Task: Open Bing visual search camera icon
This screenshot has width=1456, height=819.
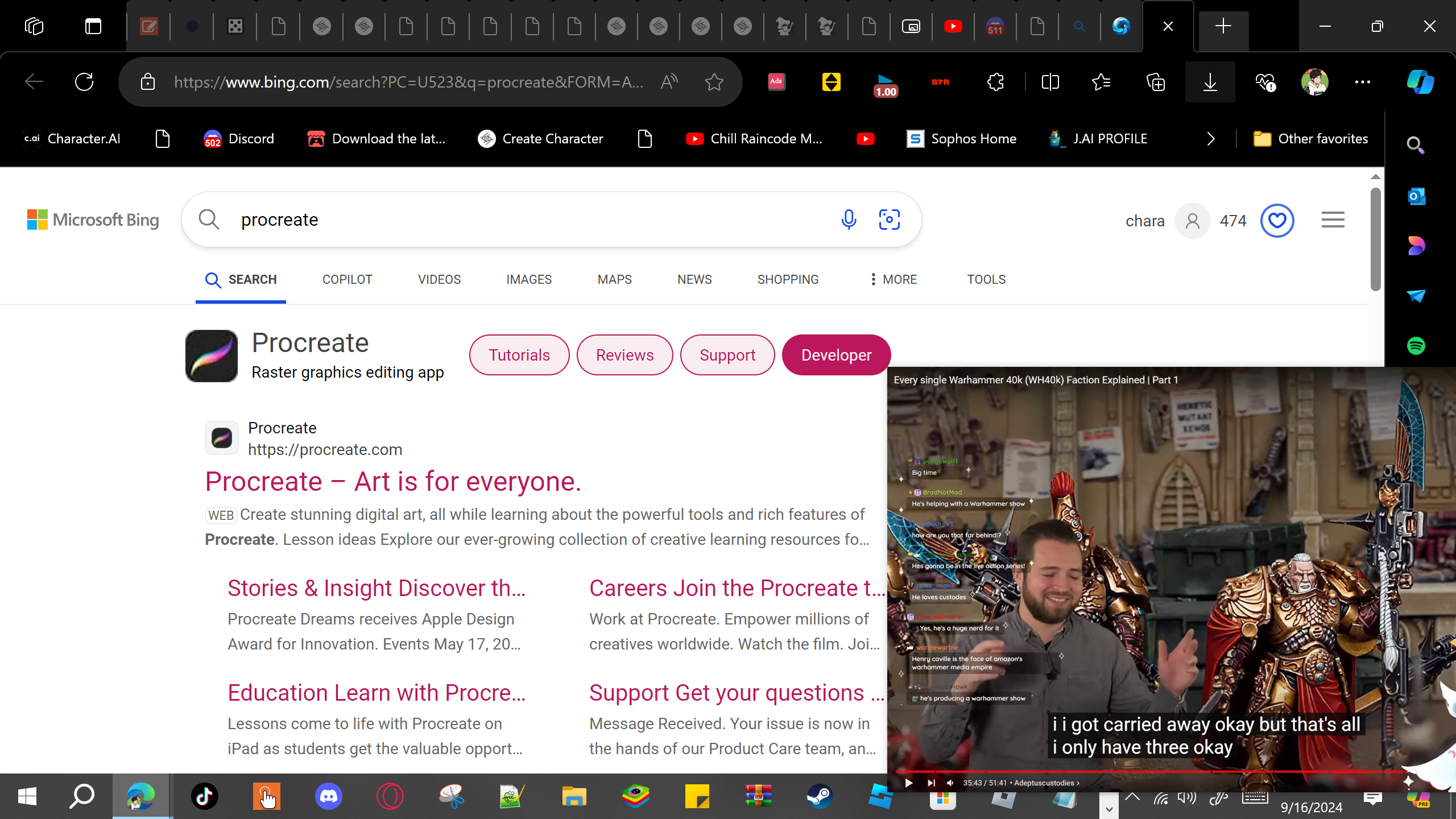Action: tap(890, 220)
